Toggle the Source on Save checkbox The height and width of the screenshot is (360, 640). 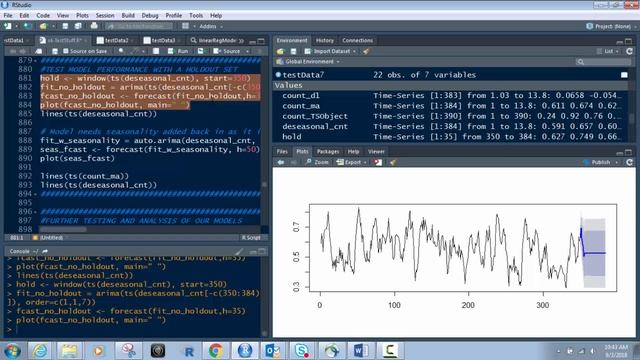click(x=66, y=51)
